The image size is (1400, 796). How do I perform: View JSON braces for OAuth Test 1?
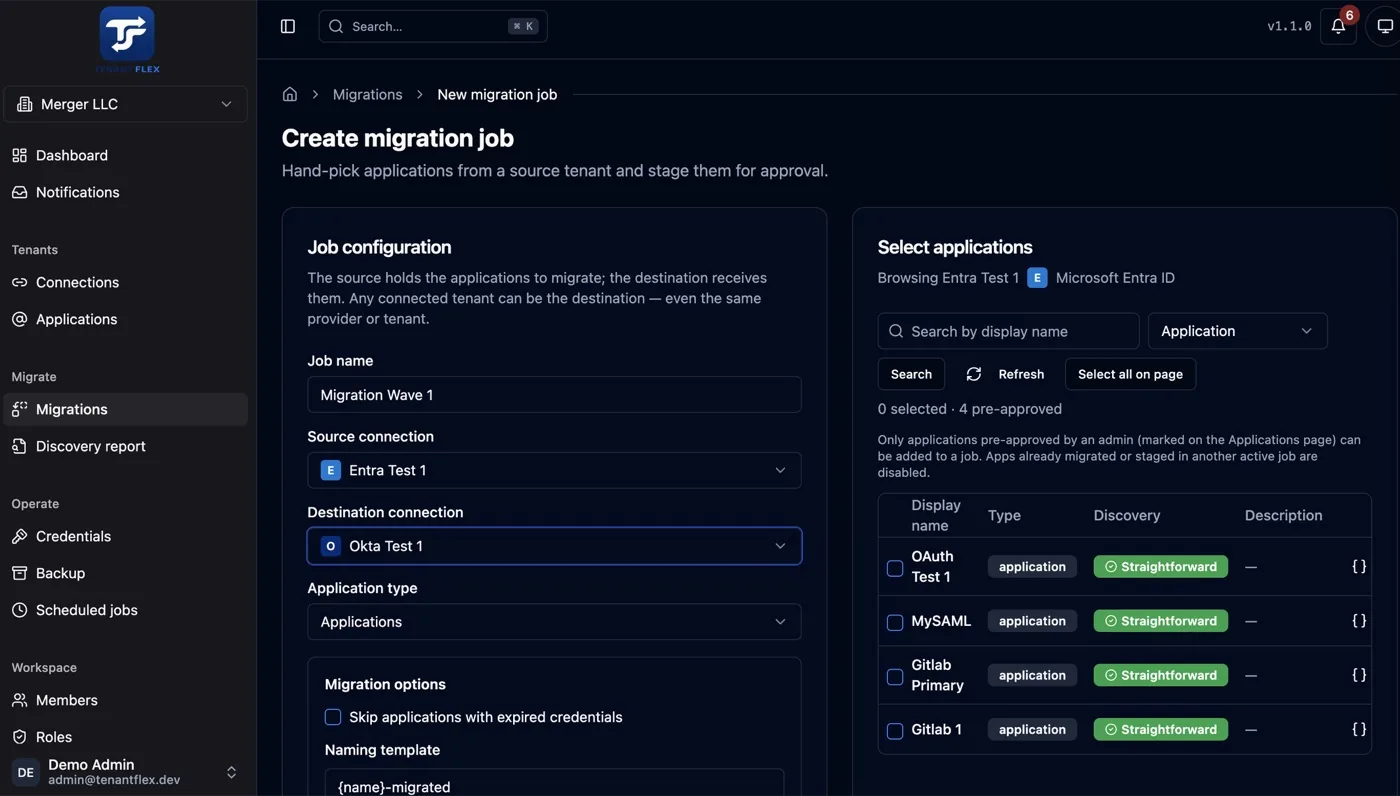point(1359,566)
